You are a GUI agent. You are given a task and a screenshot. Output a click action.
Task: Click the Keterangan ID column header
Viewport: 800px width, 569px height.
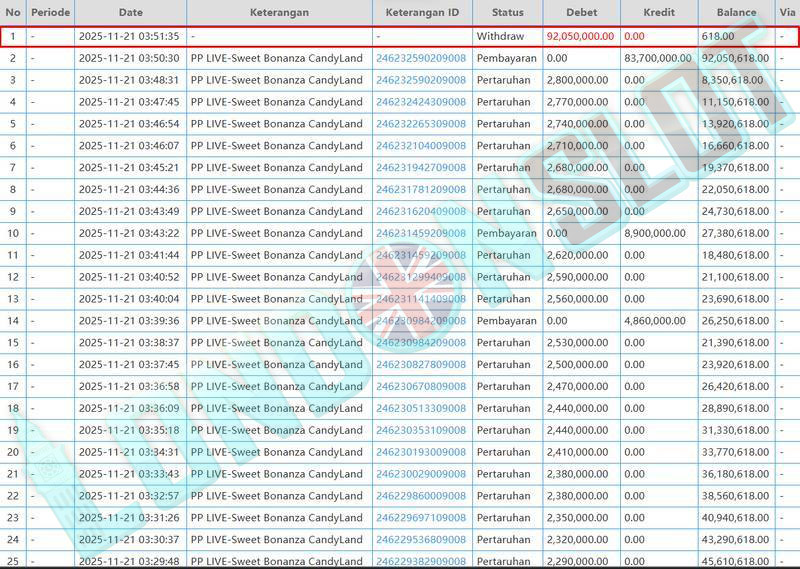point(421,13)
